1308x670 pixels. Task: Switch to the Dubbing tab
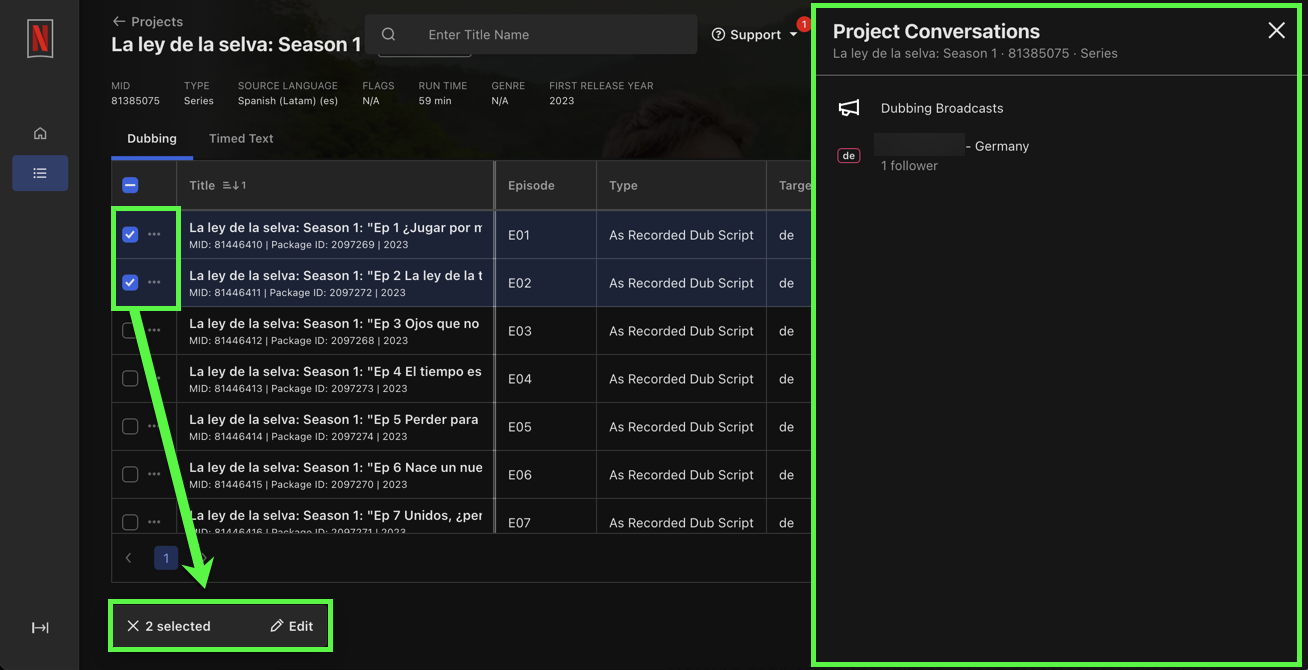(152, 139)
